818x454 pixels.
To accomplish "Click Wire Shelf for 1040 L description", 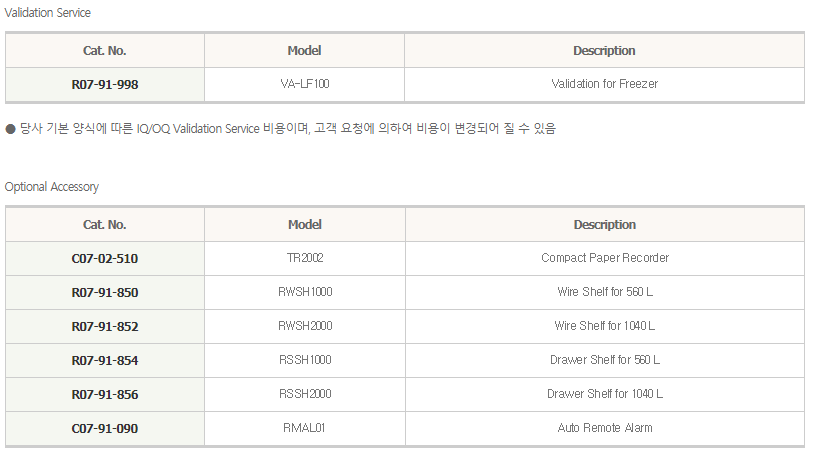I will tap(605, 326).
